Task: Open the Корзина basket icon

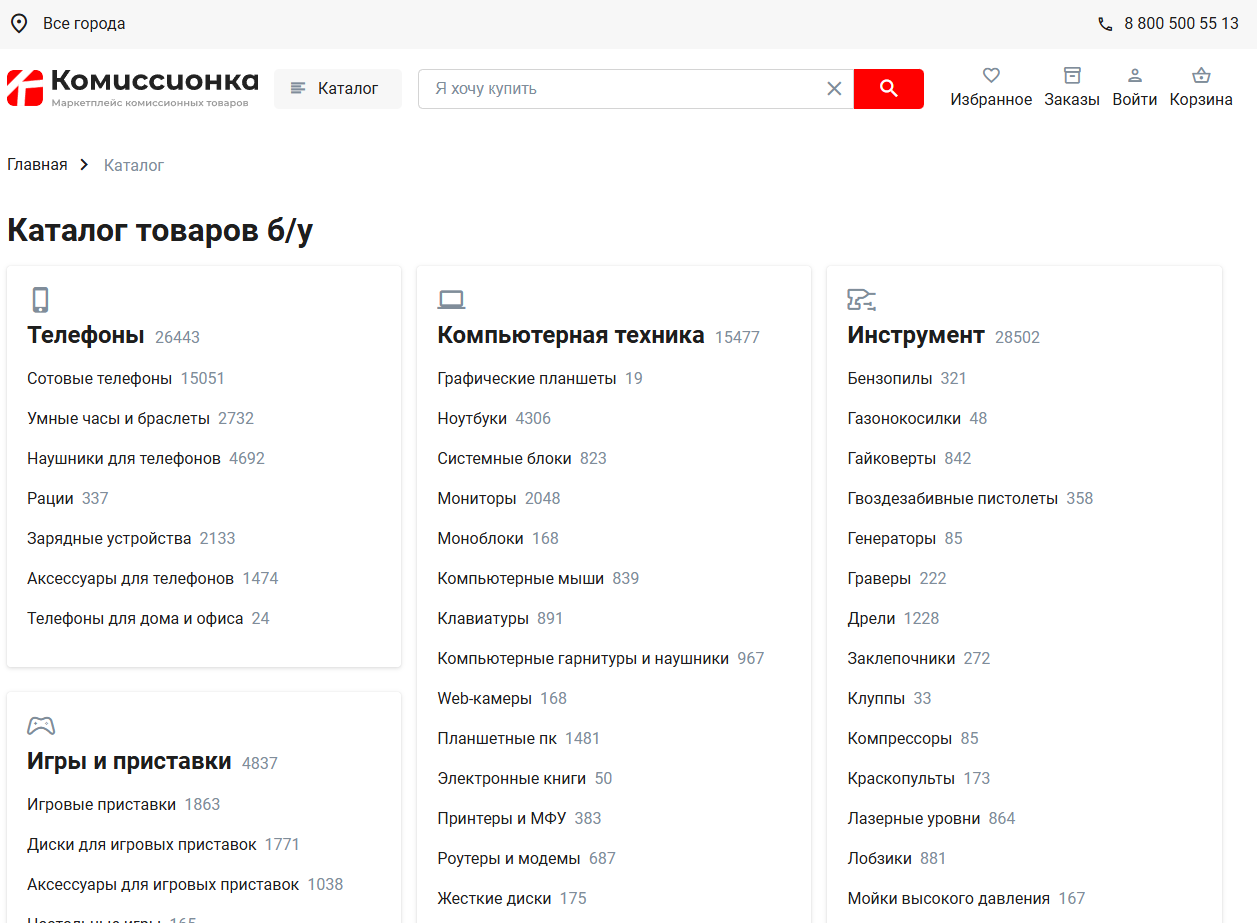Action: point(1201,75)
